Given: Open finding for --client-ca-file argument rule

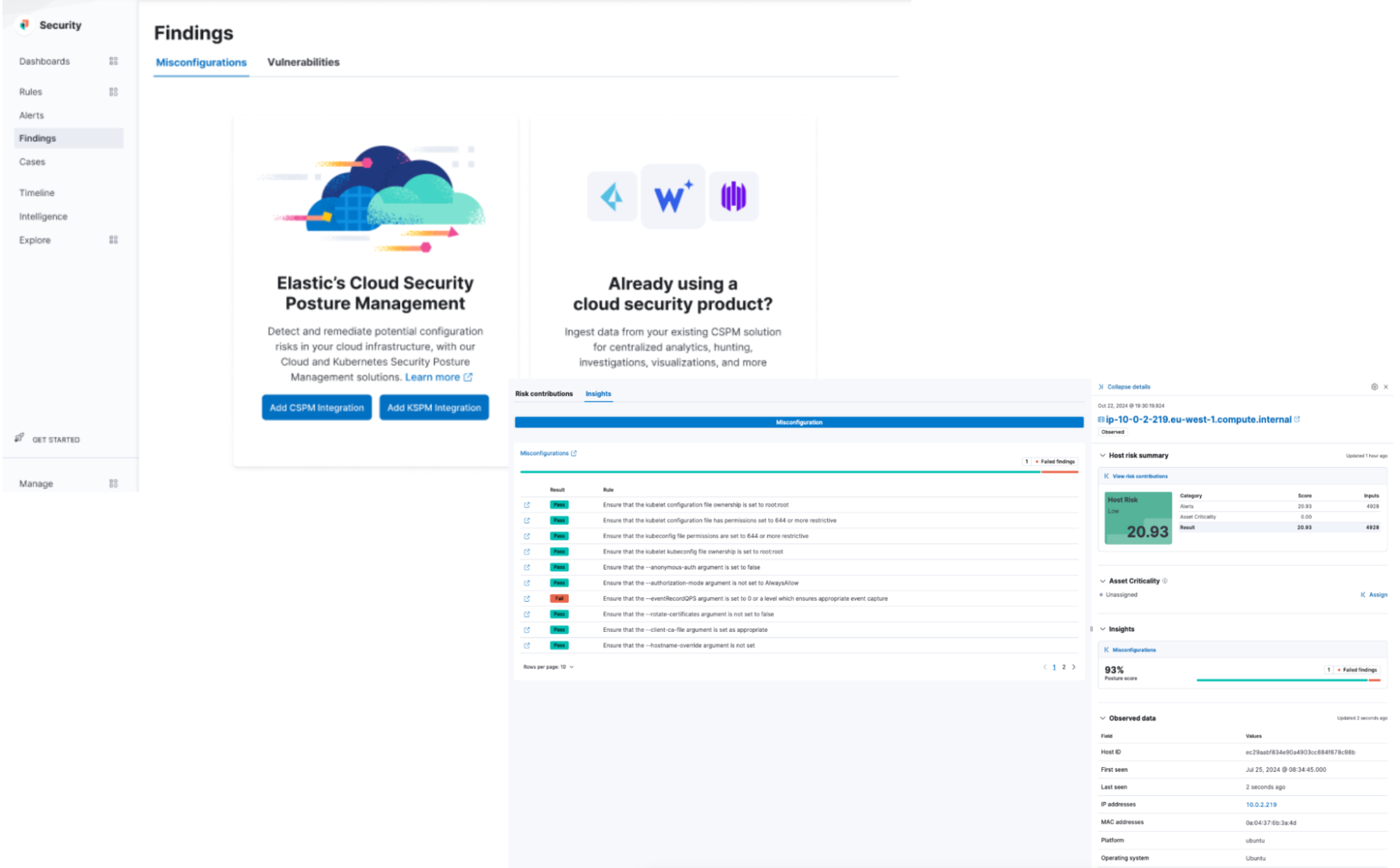Looking at the screenshot, I should pyautogui.click(x=527, y=630).
